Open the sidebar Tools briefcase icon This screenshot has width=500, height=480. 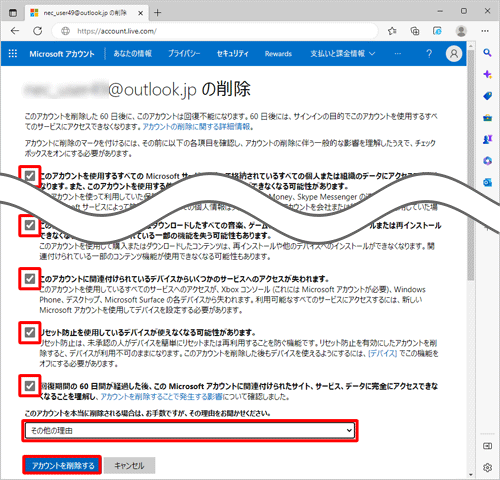[x=487, y=118]
